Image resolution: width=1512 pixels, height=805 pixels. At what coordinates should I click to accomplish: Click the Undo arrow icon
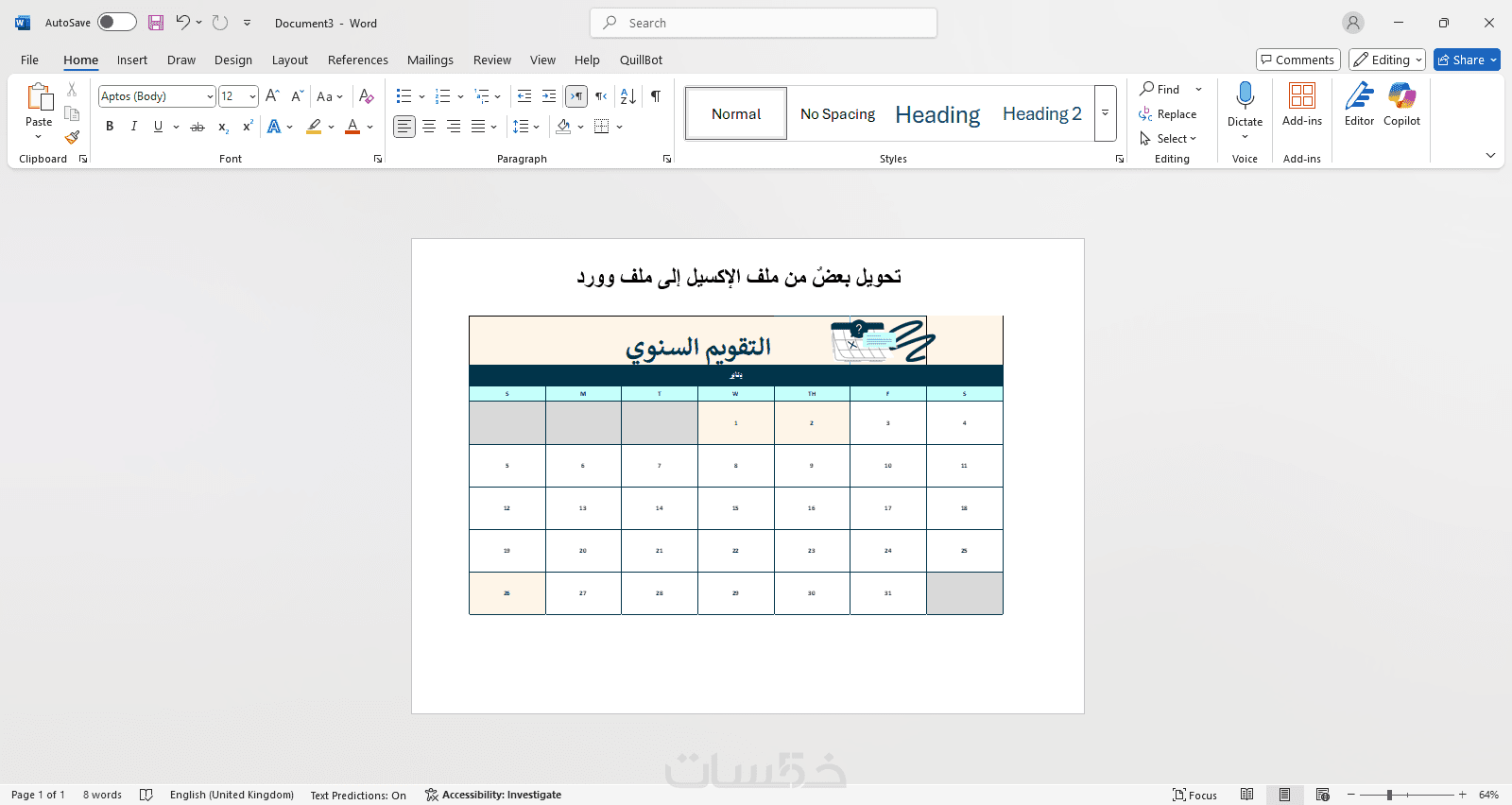182,23
